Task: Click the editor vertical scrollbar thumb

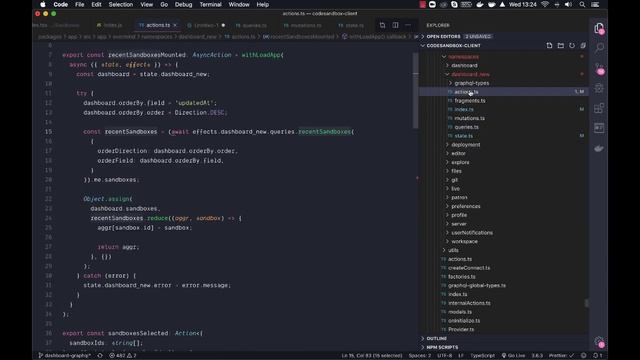Action: 416,90
